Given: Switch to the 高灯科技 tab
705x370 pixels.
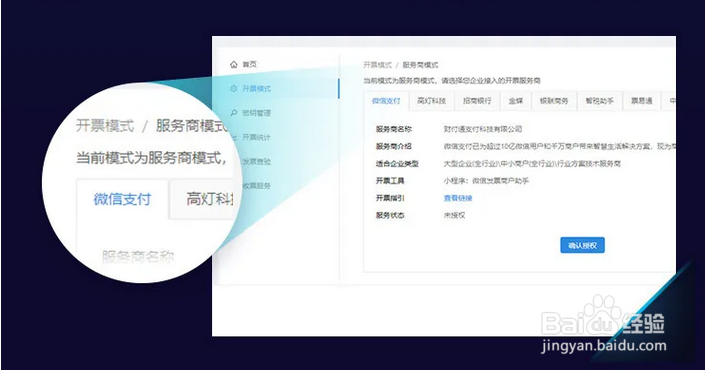Looking at the screenshot, I should point(432,101).
